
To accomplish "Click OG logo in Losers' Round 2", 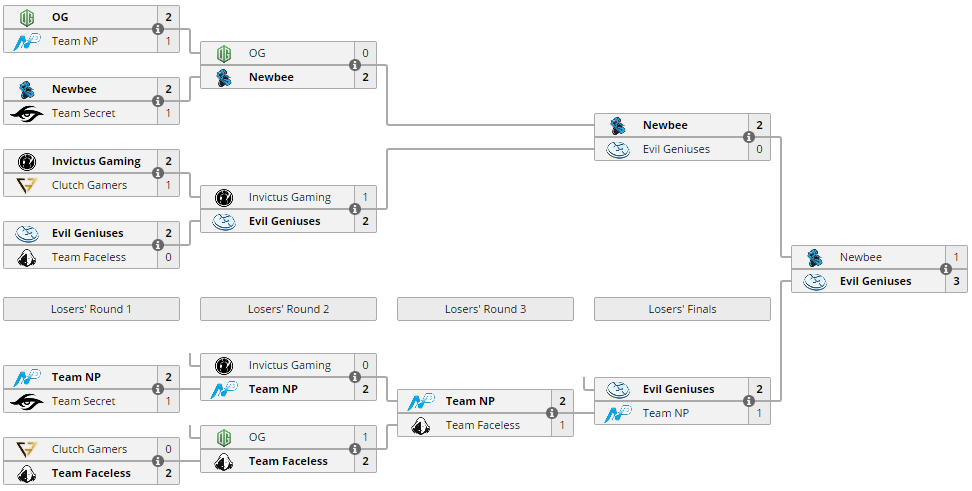I will 224,437.
